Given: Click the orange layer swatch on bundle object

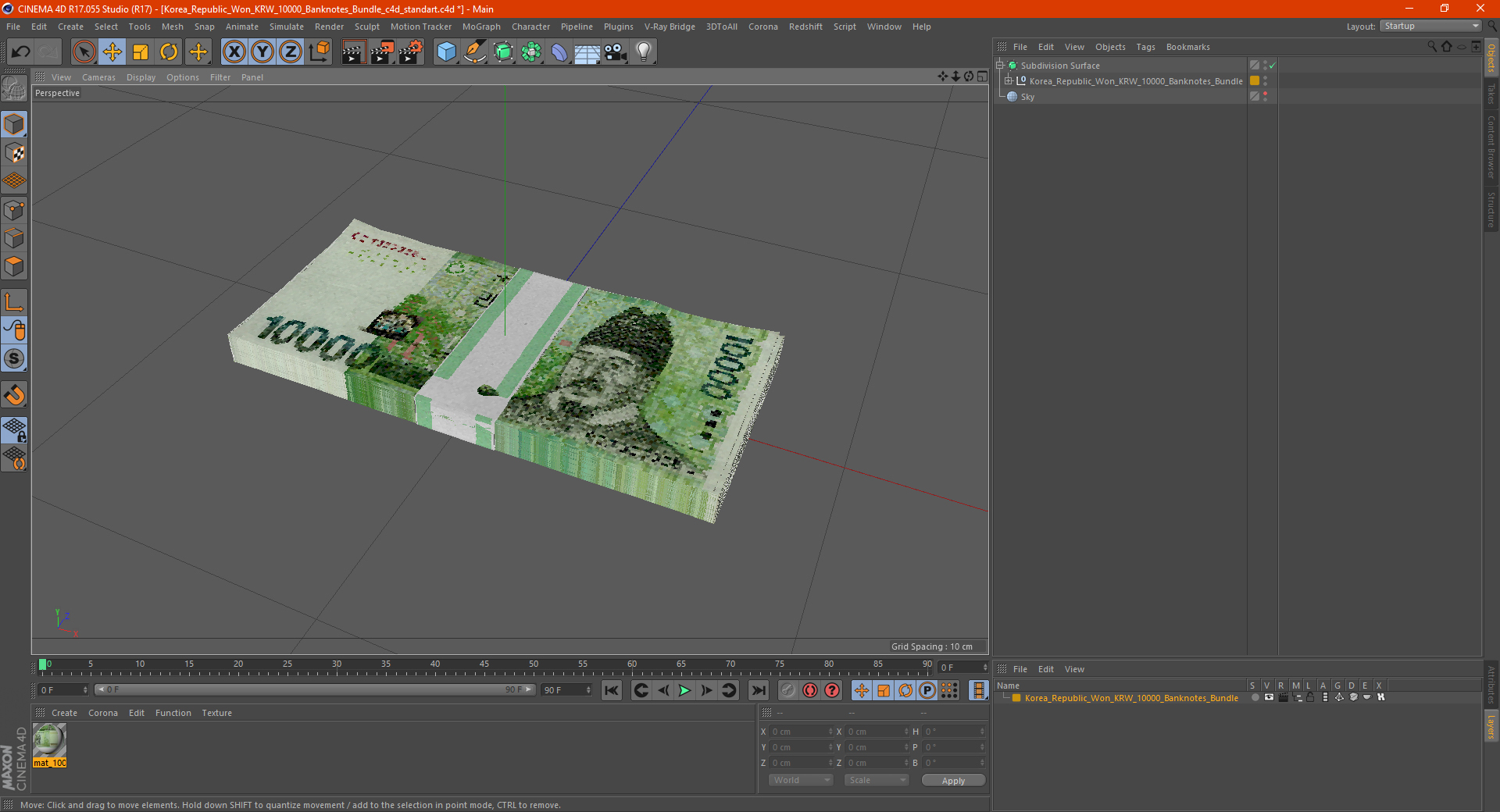Looking at the screenshot, I should pyautogui.click(x=1255, y=80).
